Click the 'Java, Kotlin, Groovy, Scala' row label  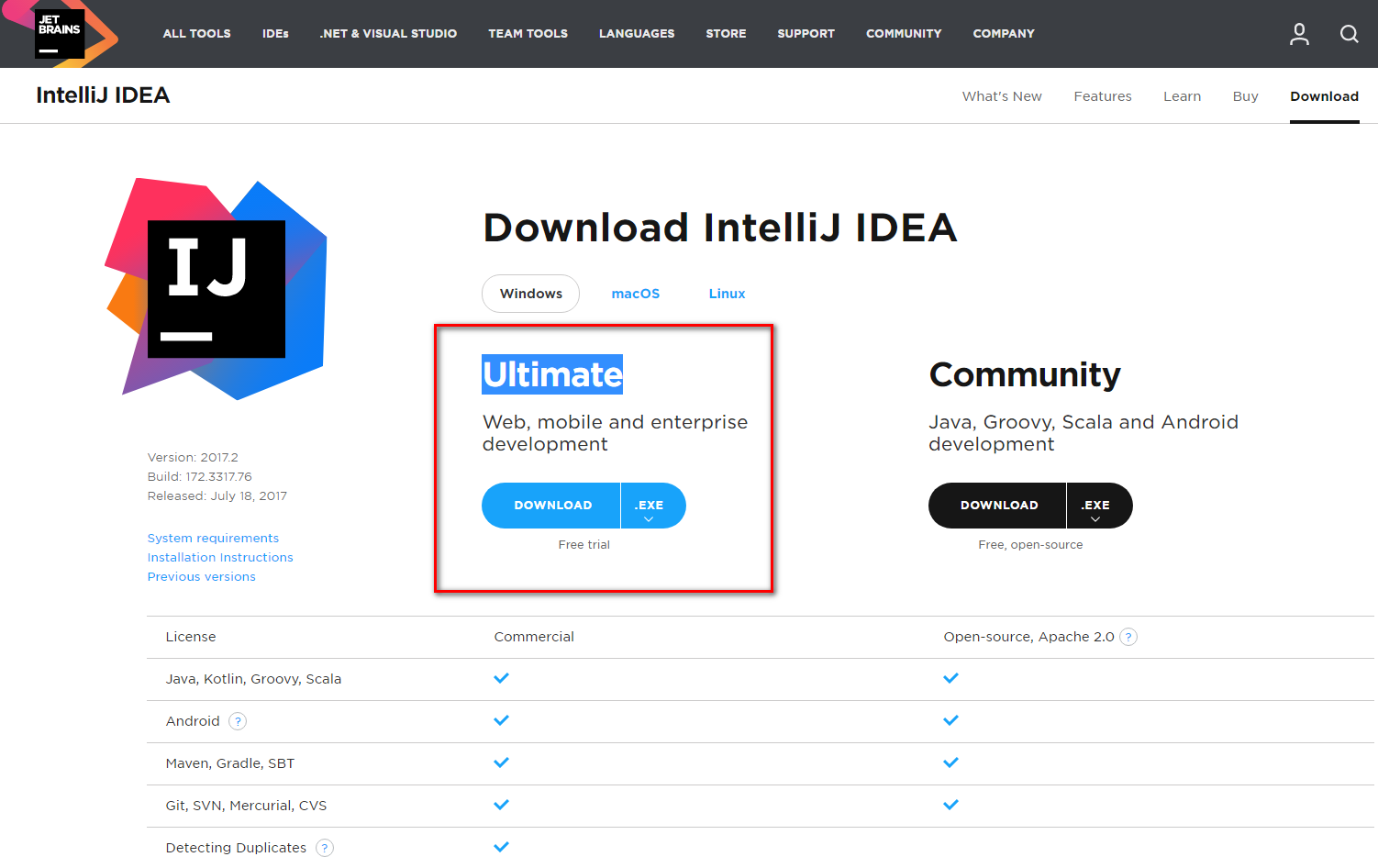[253, 679]
